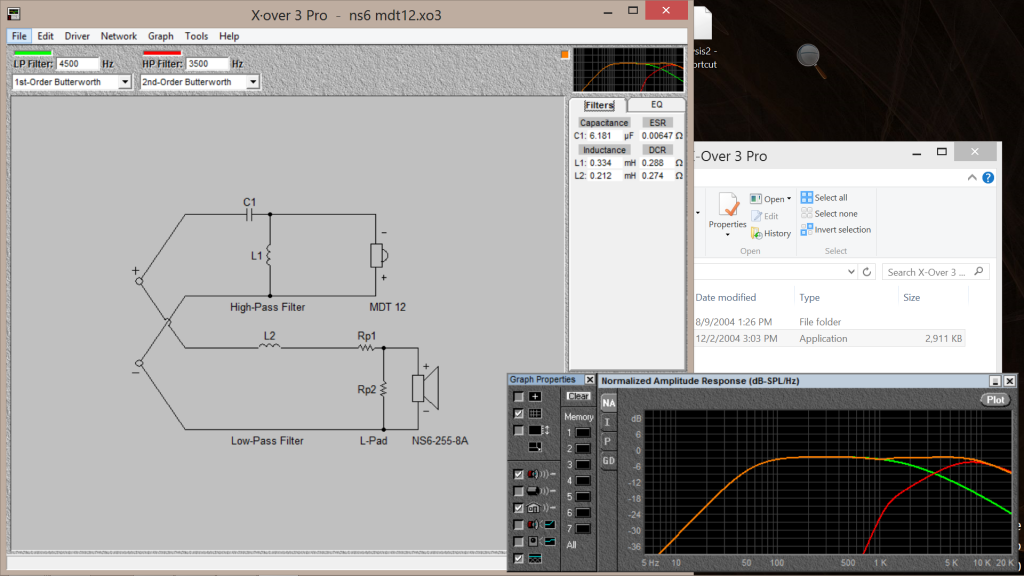Toggle the auto-scale range checkbox
The image size is (1024, 576).
519,430
